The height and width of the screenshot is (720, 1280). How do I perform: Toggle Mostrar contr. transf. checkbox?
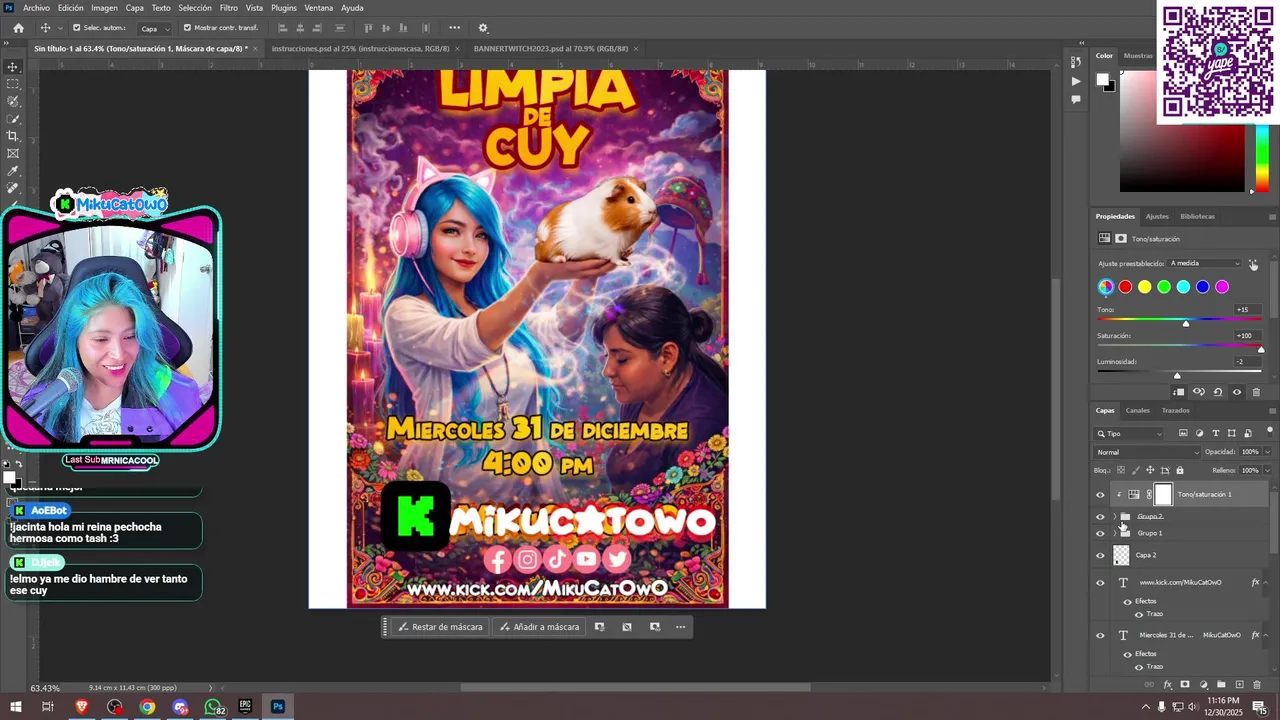[x=187, y=28]
